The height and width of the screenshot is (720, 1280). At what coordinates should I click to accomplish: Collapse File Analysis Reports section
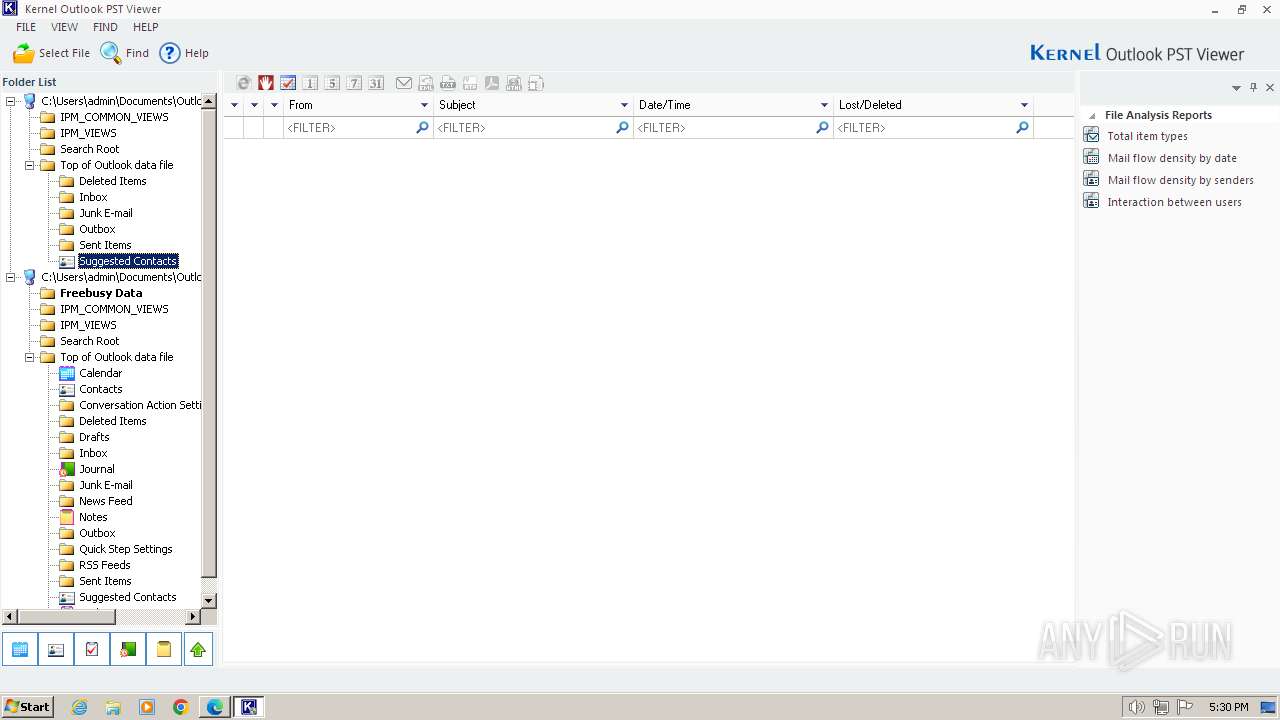click(x=1092, y=116)
